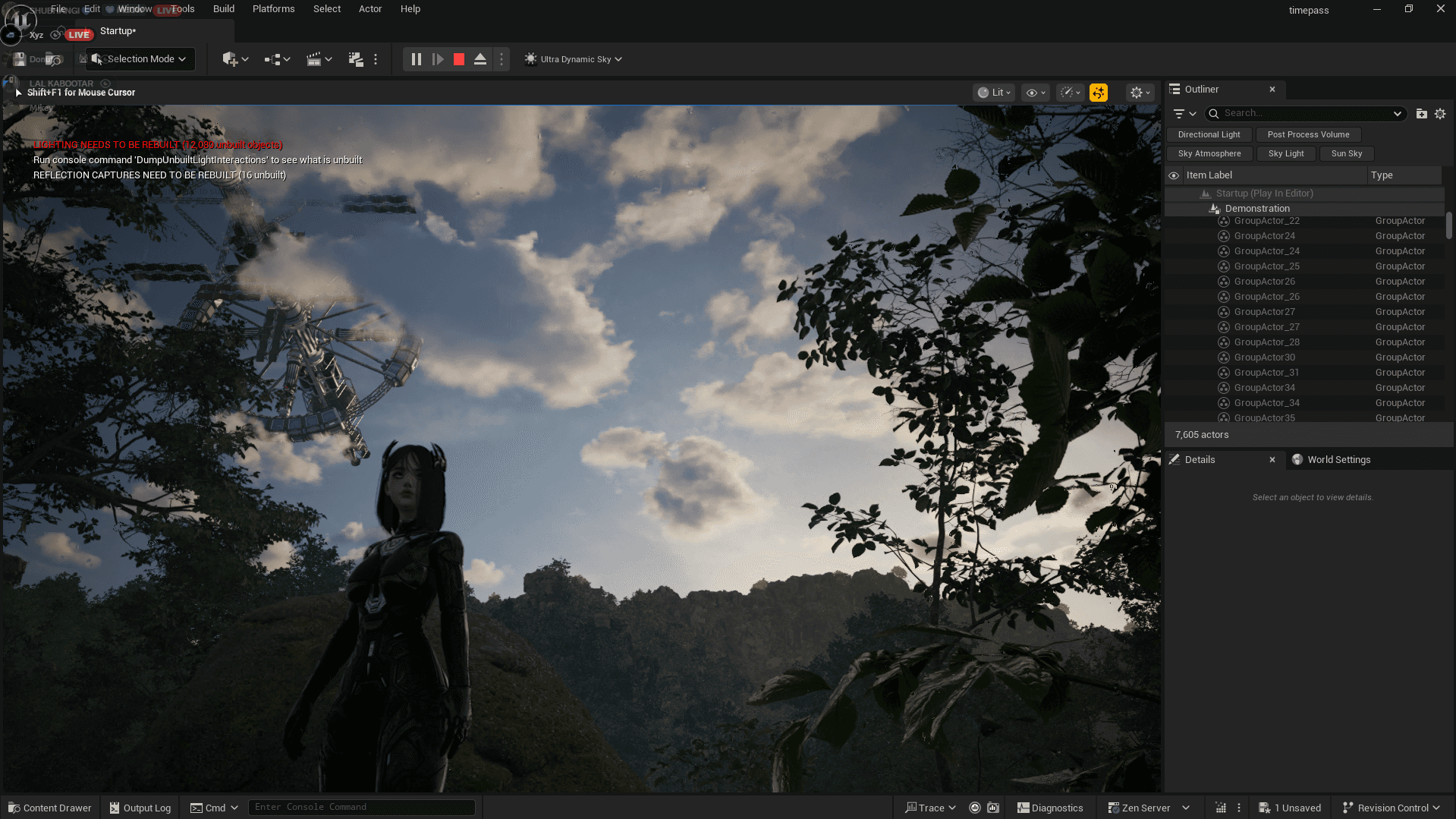Click the Ultra Dynamic Sky sun icon
This screenshot has height=819, width=1456.
530,59
